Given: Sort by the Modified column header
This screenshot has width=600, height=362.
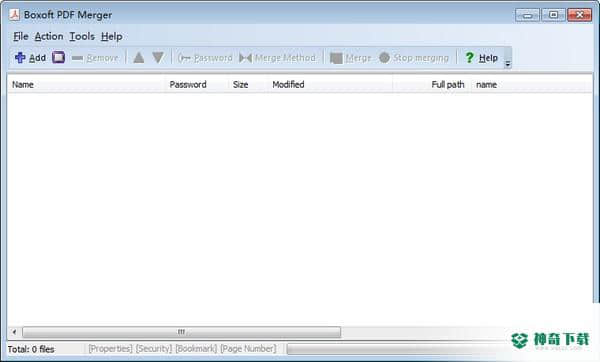Looking at the screenshot, I should [330, 85].
